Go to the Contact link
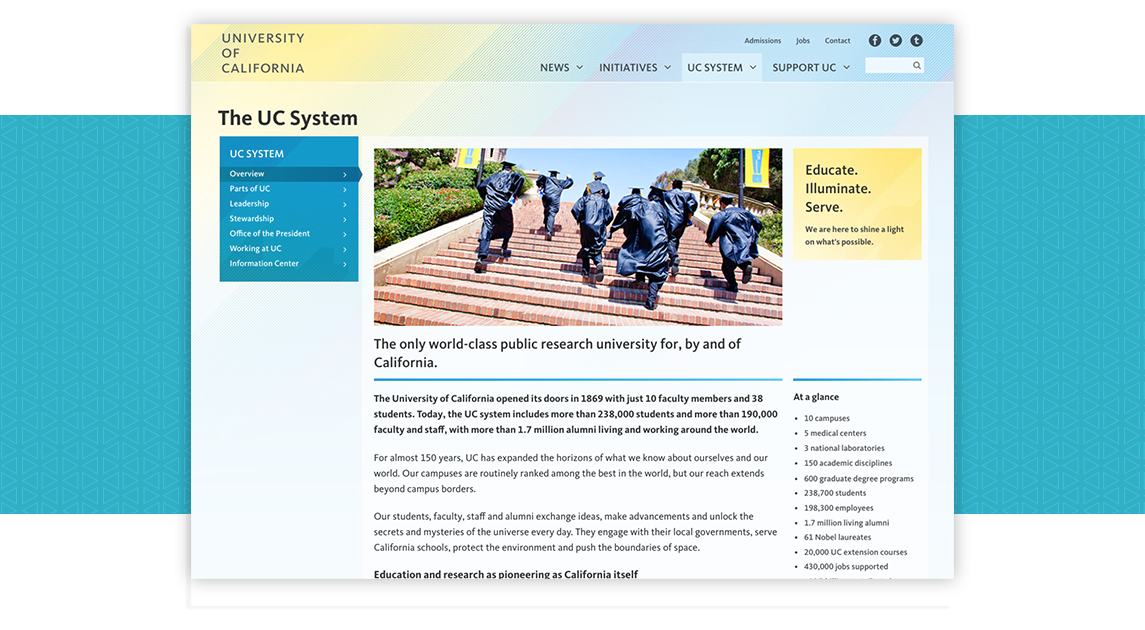This screenshot has width=1145, height=630. pyautogui.click(x=838, y=41)
